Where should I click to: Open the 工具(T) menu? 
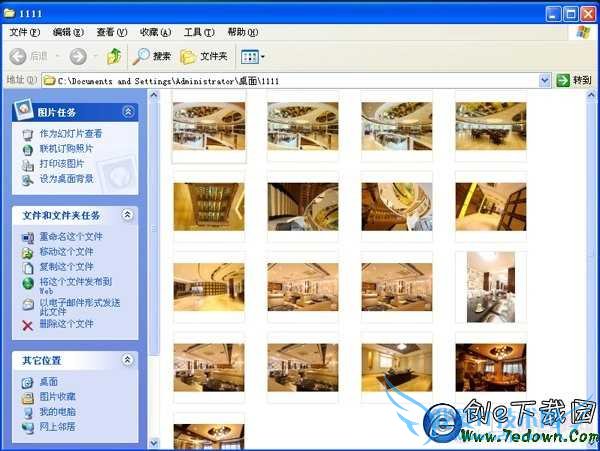[x=199, y=32]
